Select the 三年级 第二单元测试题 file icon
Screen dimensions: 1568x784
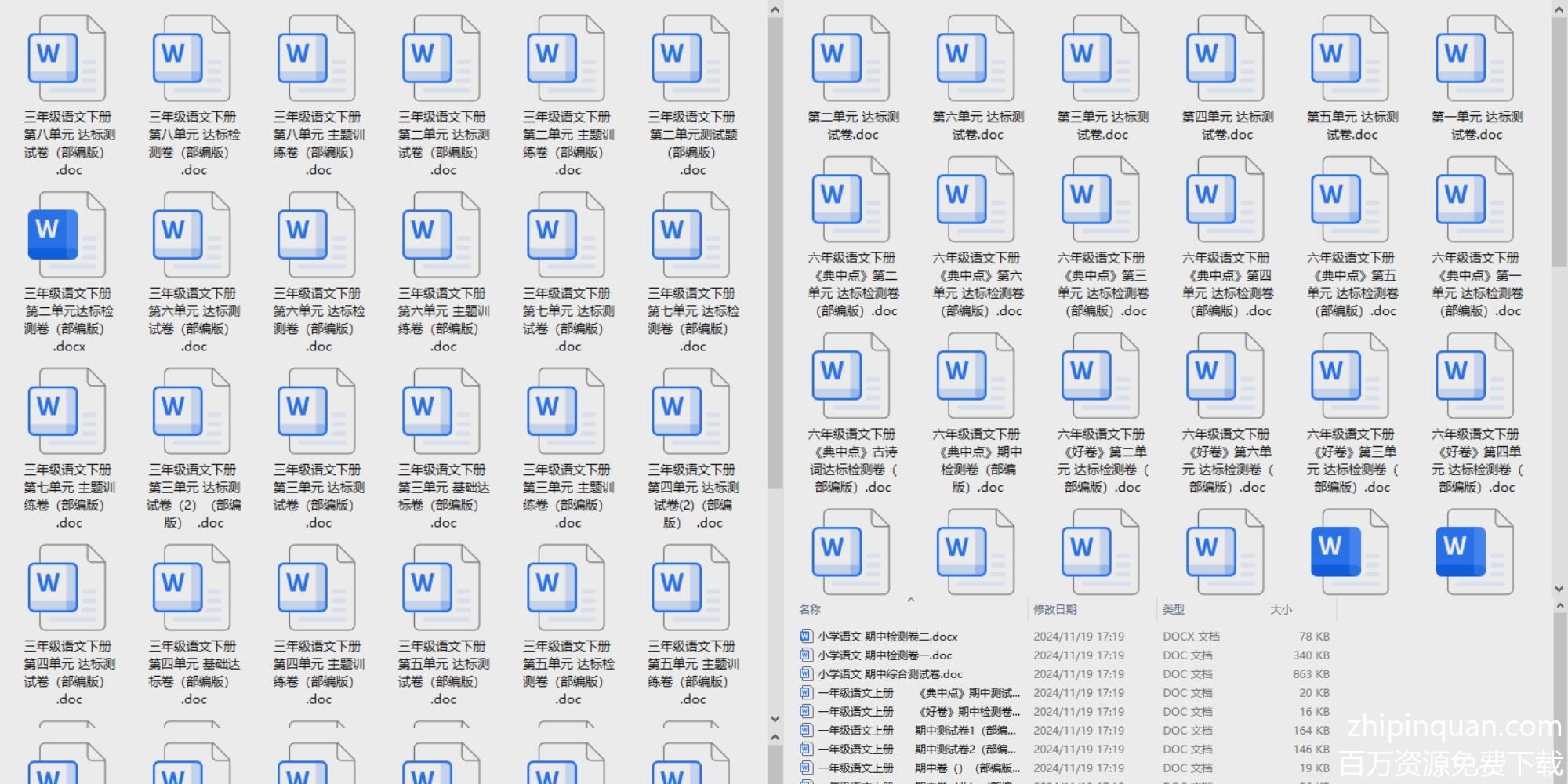point(691,58)
